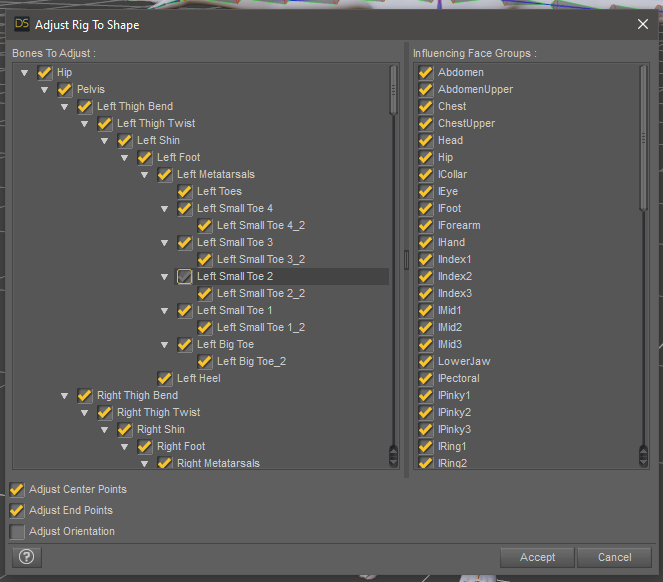
Task: Collapse Right Thigh Bend node
Action: 64,396
